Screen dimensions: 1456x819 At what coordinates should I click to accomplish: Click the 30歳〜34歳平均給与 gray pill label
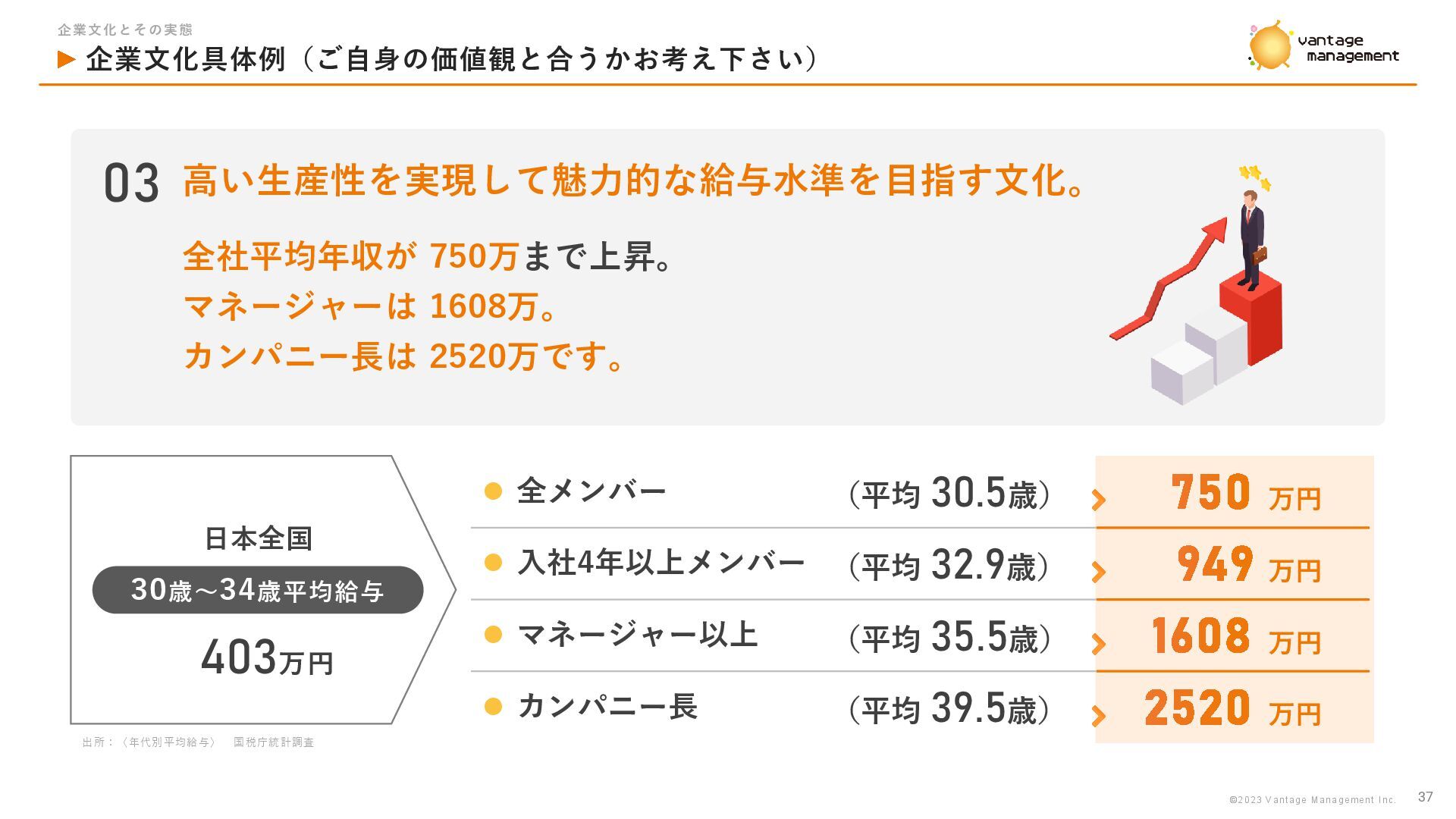pyautogui.click(x=257, y=590)
